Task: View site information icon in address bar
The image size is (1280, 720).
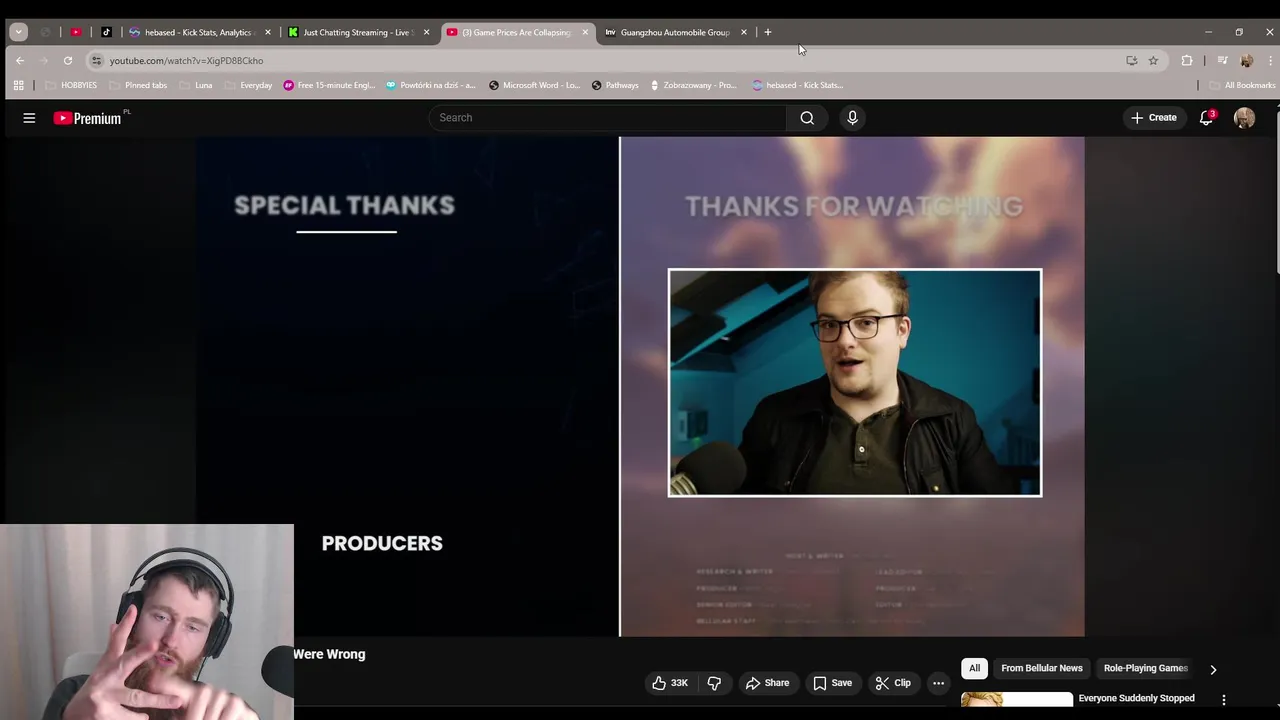Action: (x=96, y=60)
